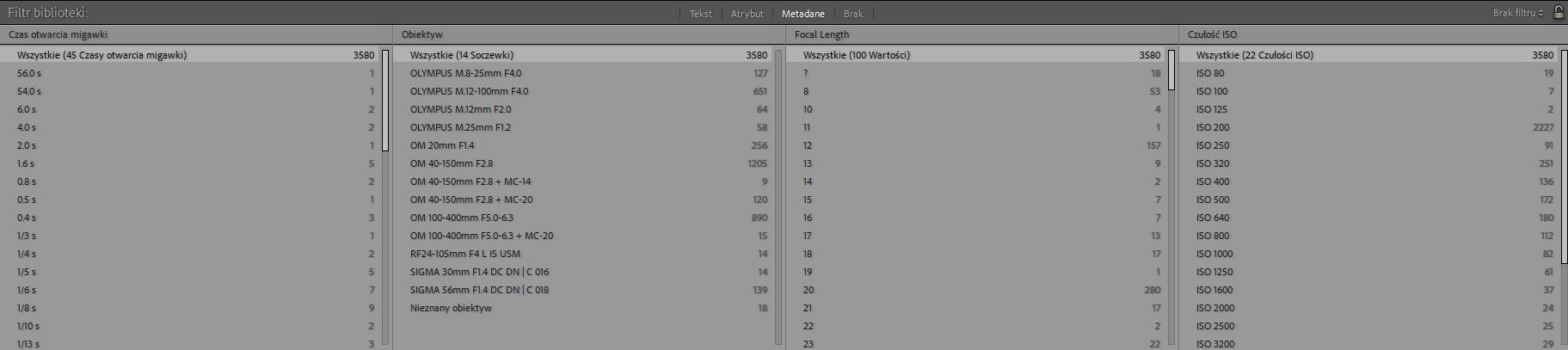Filter by SIGMA 56mm F1.4 DC DN lens
1568x350 pixels.
tap(479, 290)
